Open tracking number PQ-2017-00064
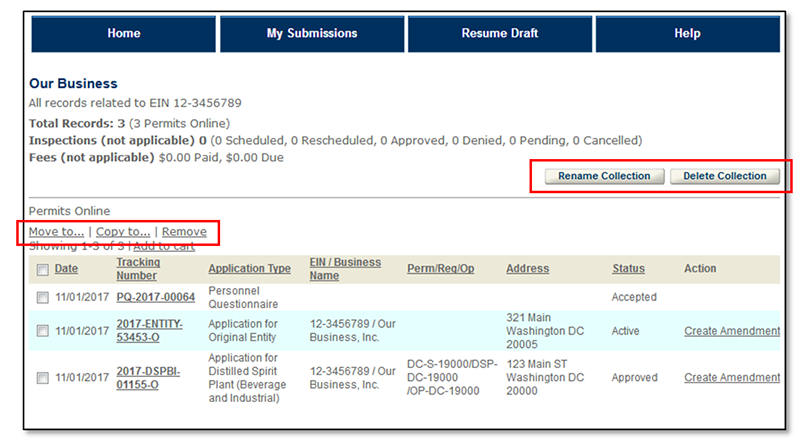 (x=155, y=297)
